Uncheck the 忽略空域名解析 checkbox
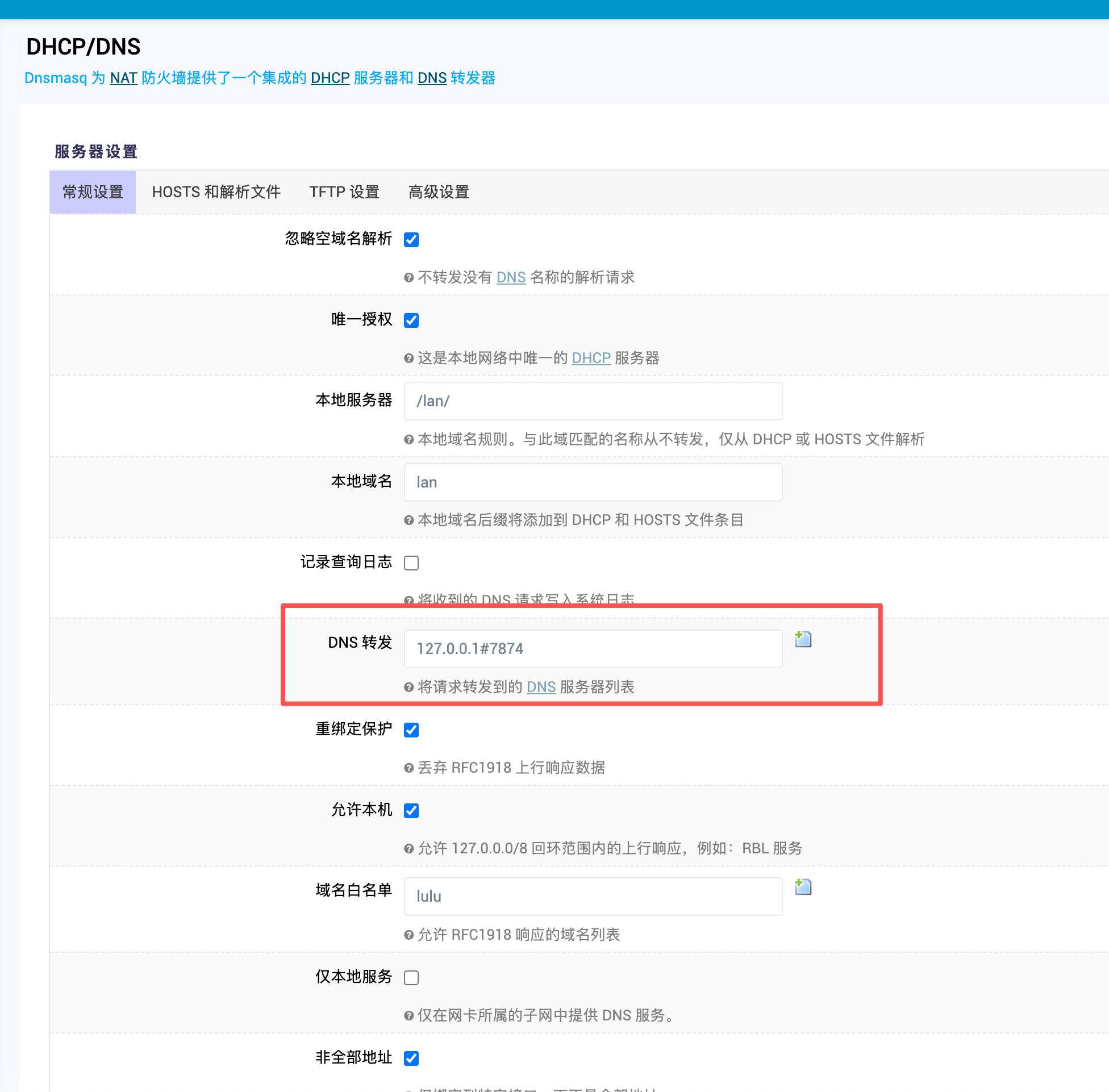The height and width of the screenshot is (1092, 1109). point(411,239)
